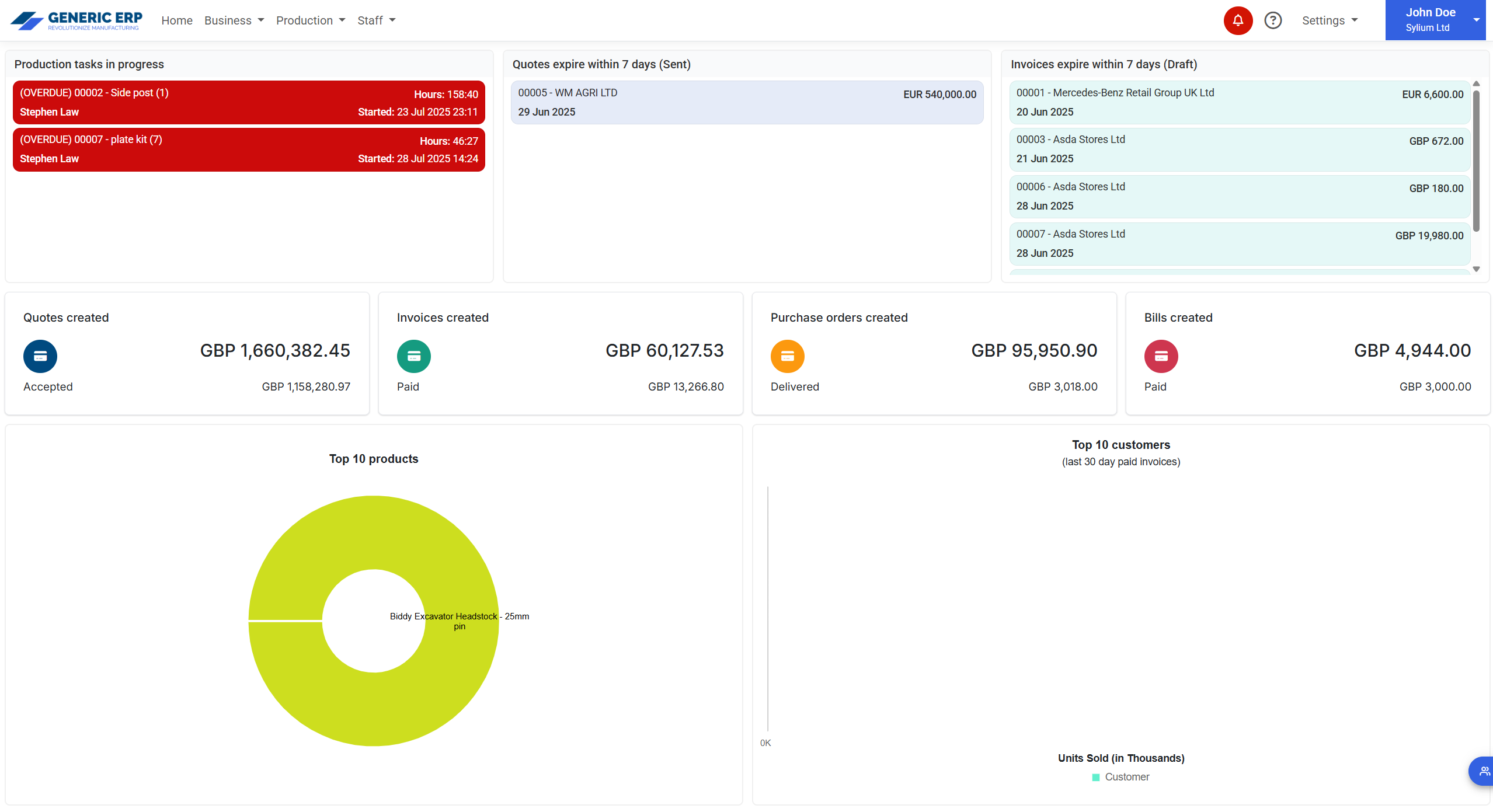
Task: Open the Staff dropdown menu
Action: tap(376, 21)
